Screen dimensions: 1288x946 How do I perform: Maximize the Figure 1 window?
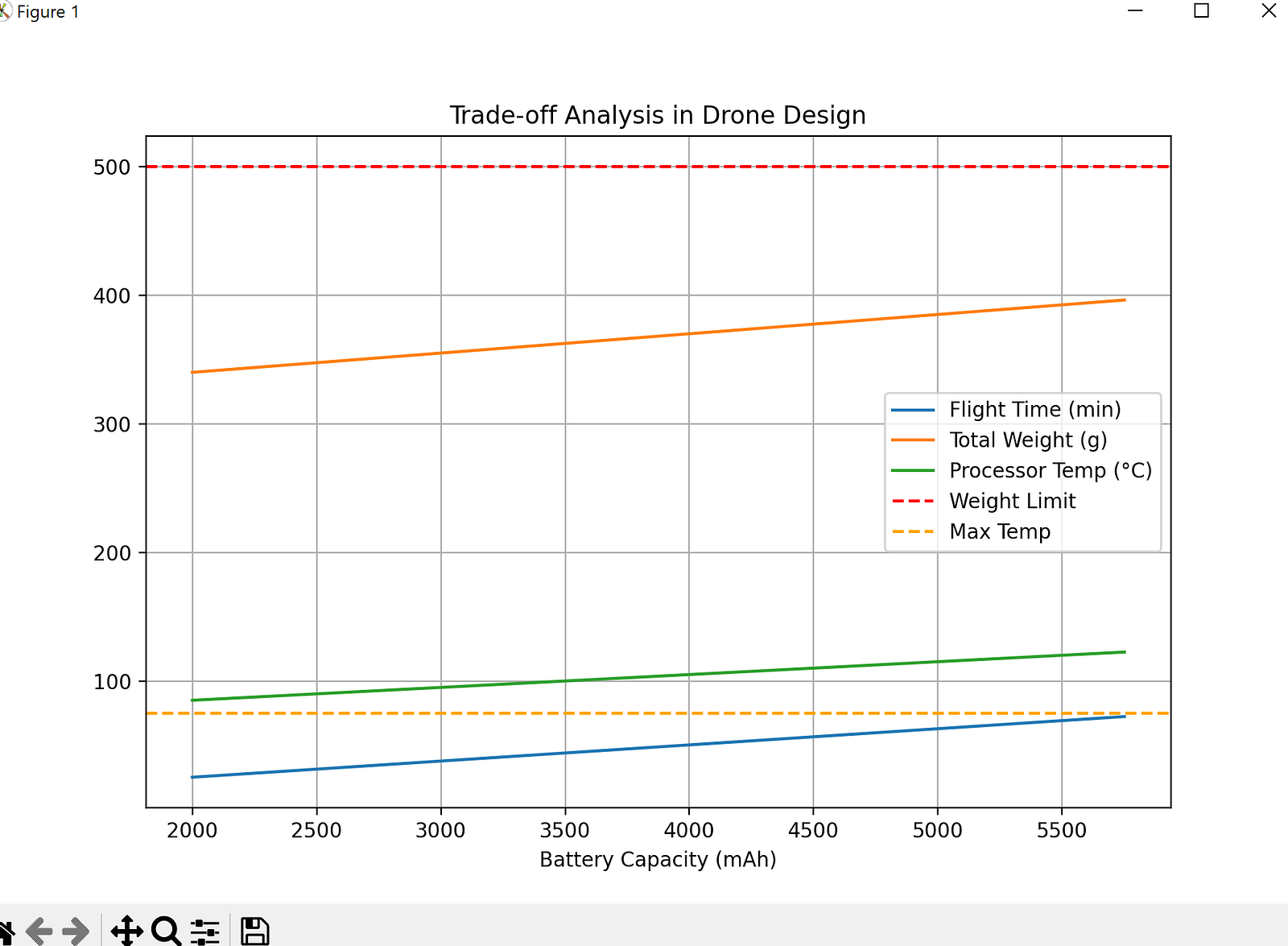click(1201, 11)
